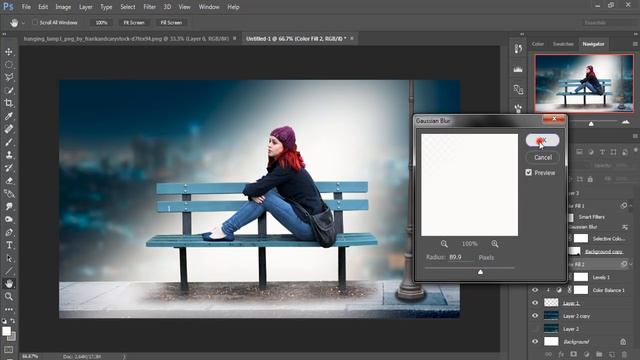The image size is (640, 360).
Task: Select the Quick Selection tool
Action: pyautogui.click(x=9, y=91)
